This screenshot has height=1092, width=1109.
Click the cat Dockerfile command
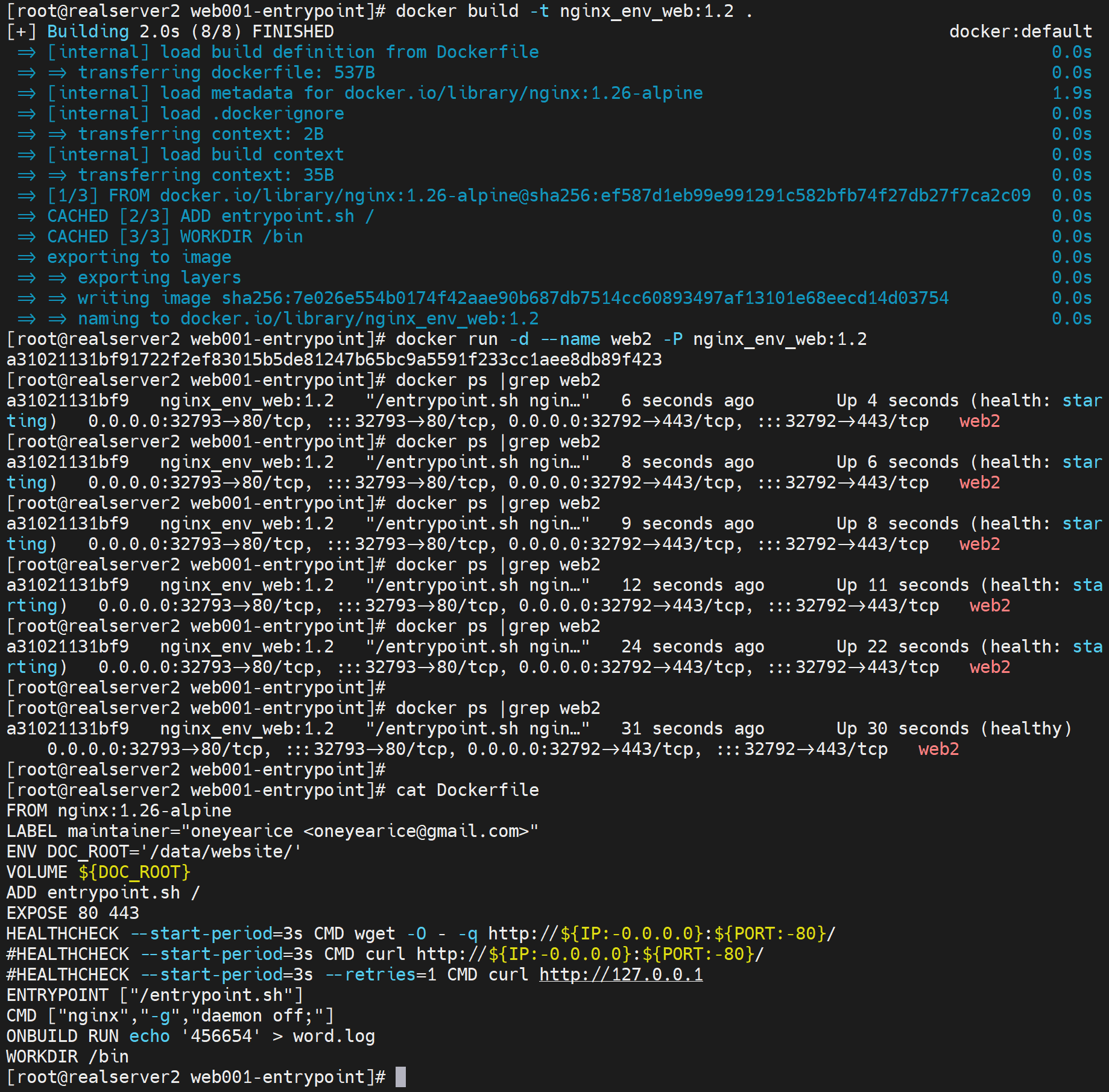[467, 790]
